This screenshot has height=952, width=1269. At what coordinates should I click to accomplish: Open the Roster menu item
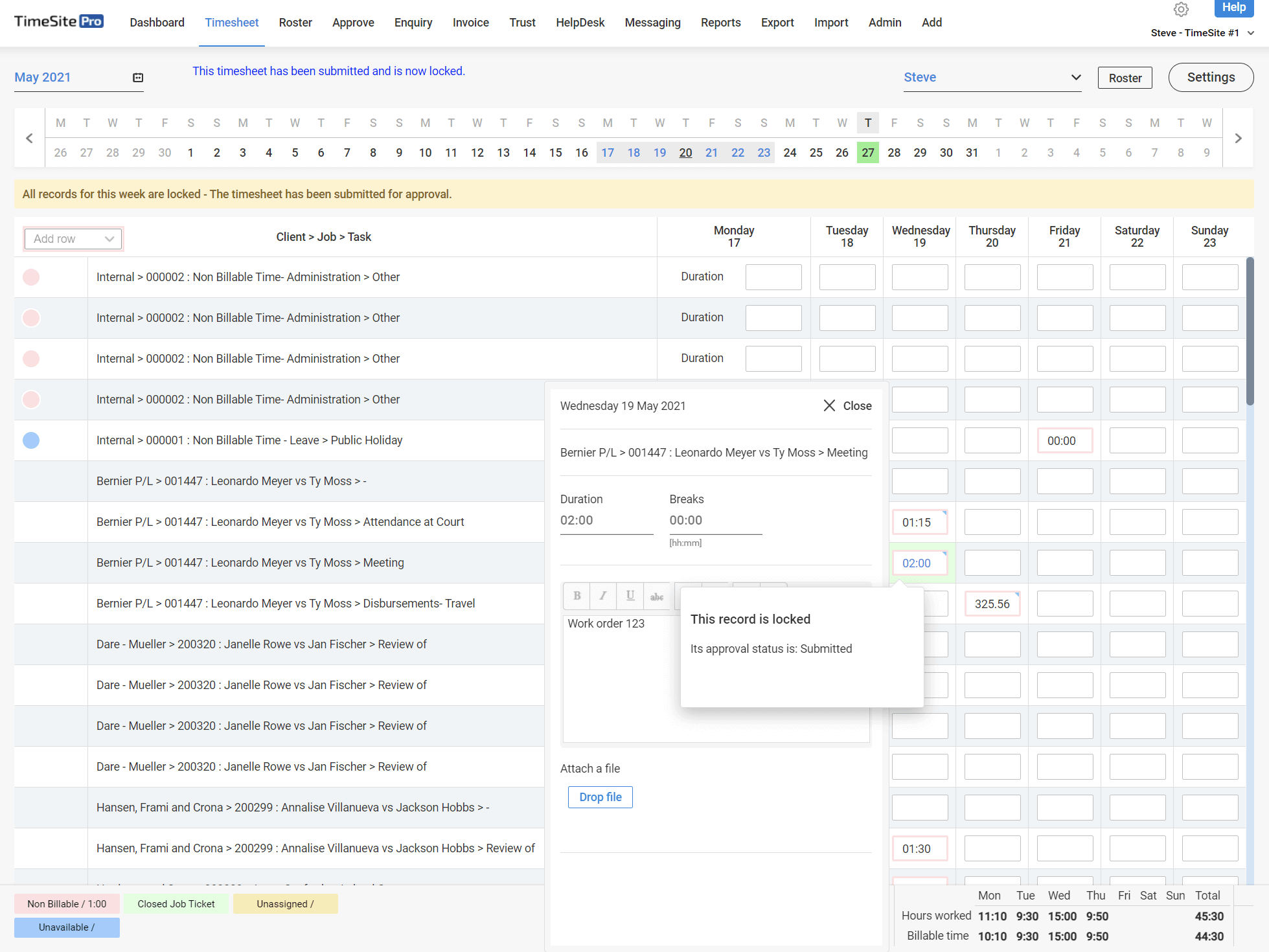295,23
